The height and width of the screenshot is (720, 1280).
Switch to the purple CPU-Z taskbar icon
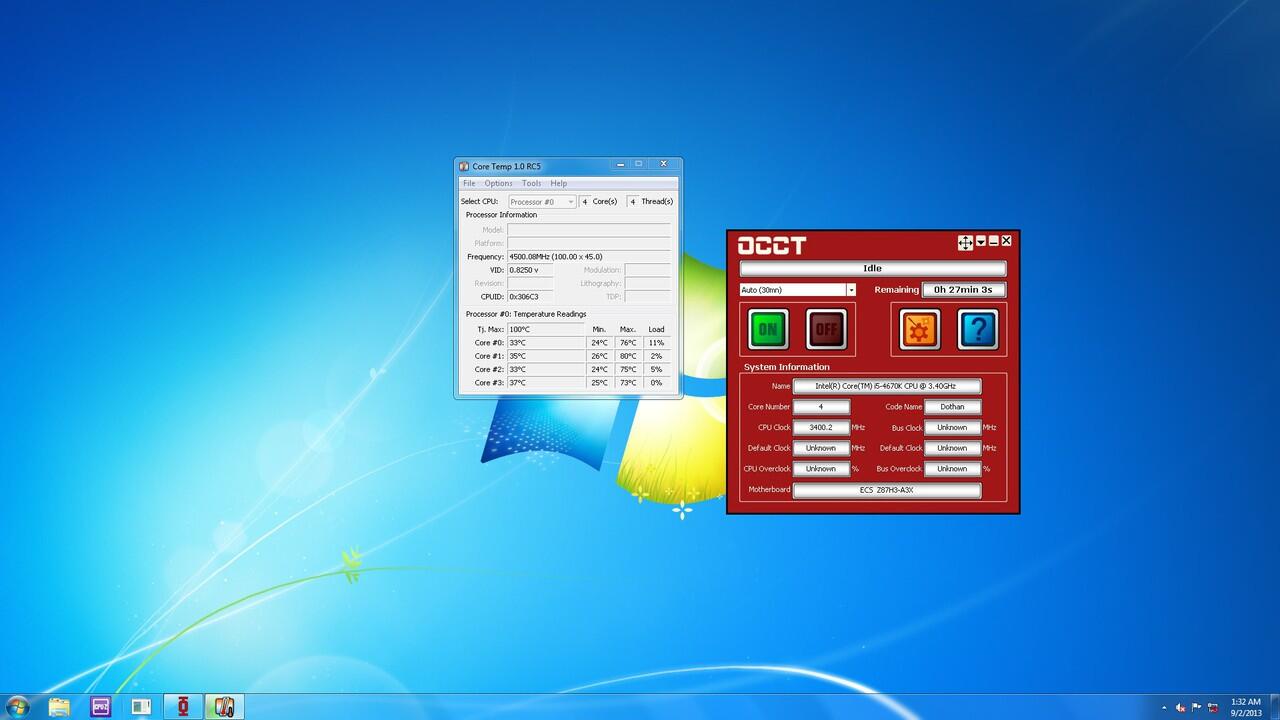point(101,707)
